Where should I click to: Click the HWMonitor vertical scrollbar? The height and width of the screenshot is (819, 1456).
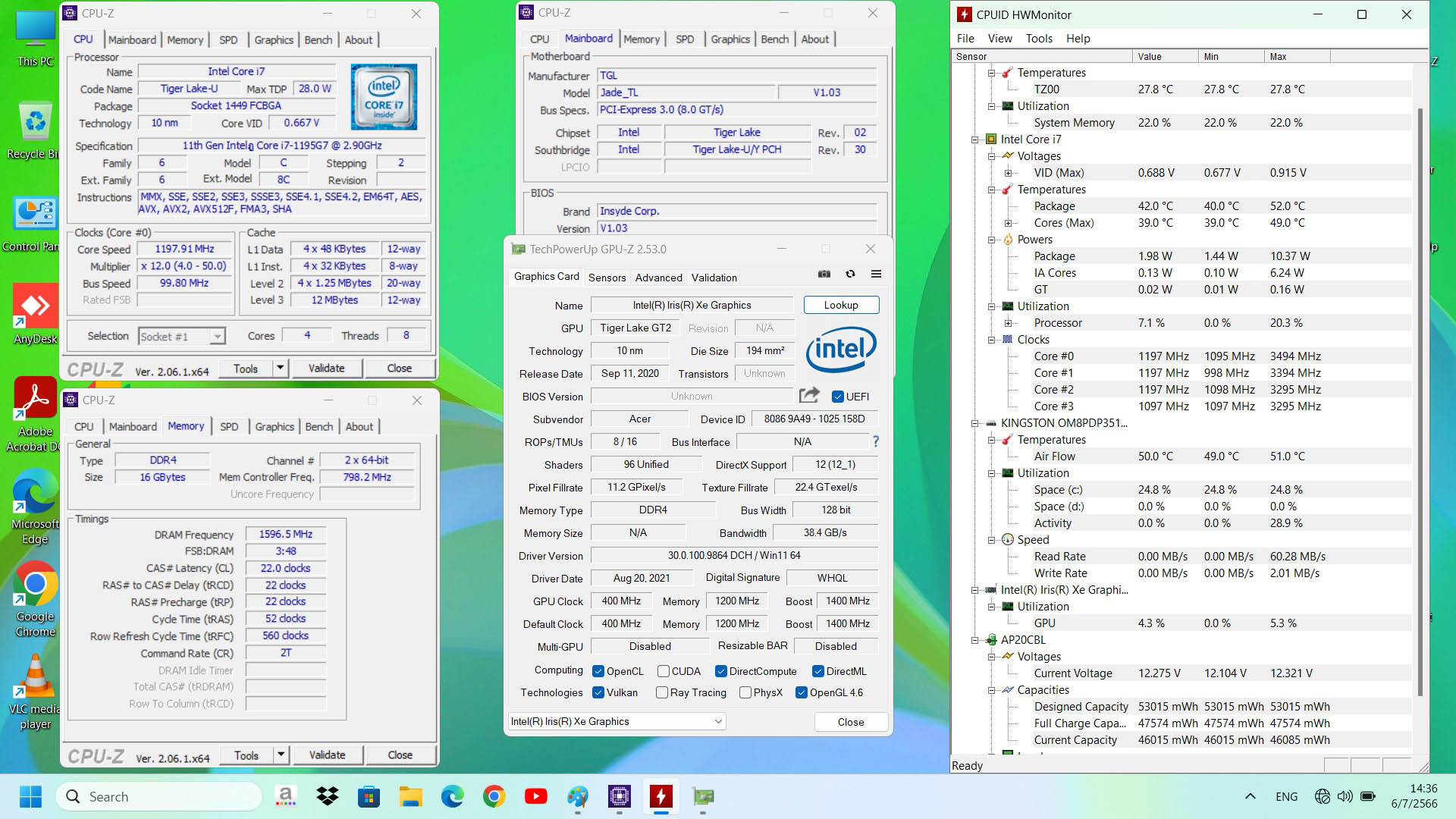pos(1420,402)
